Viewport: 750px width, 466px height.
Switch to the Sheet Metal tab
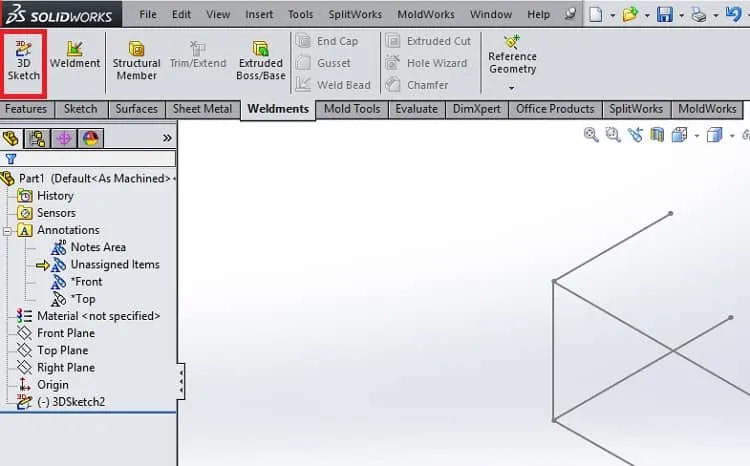pyautogui.click(x=202, y=109)
